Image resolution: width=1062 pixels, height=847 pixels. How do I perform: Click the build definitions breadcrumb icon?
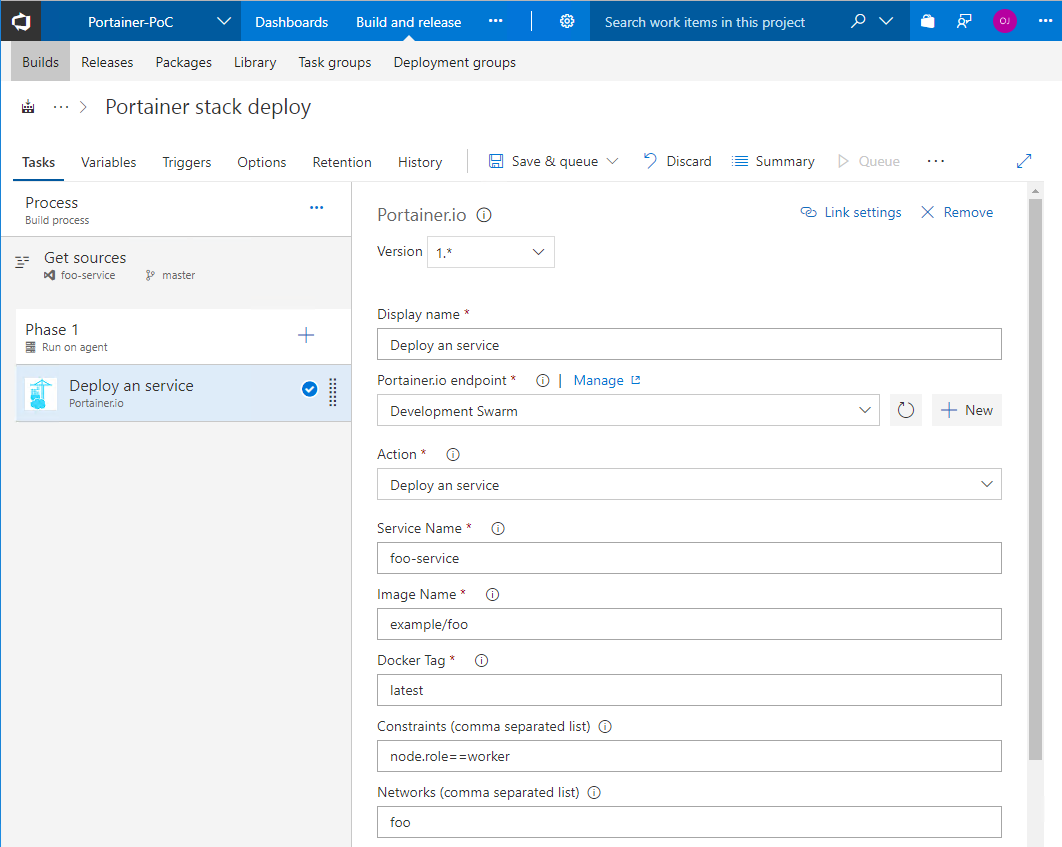(x=28, y=107)
